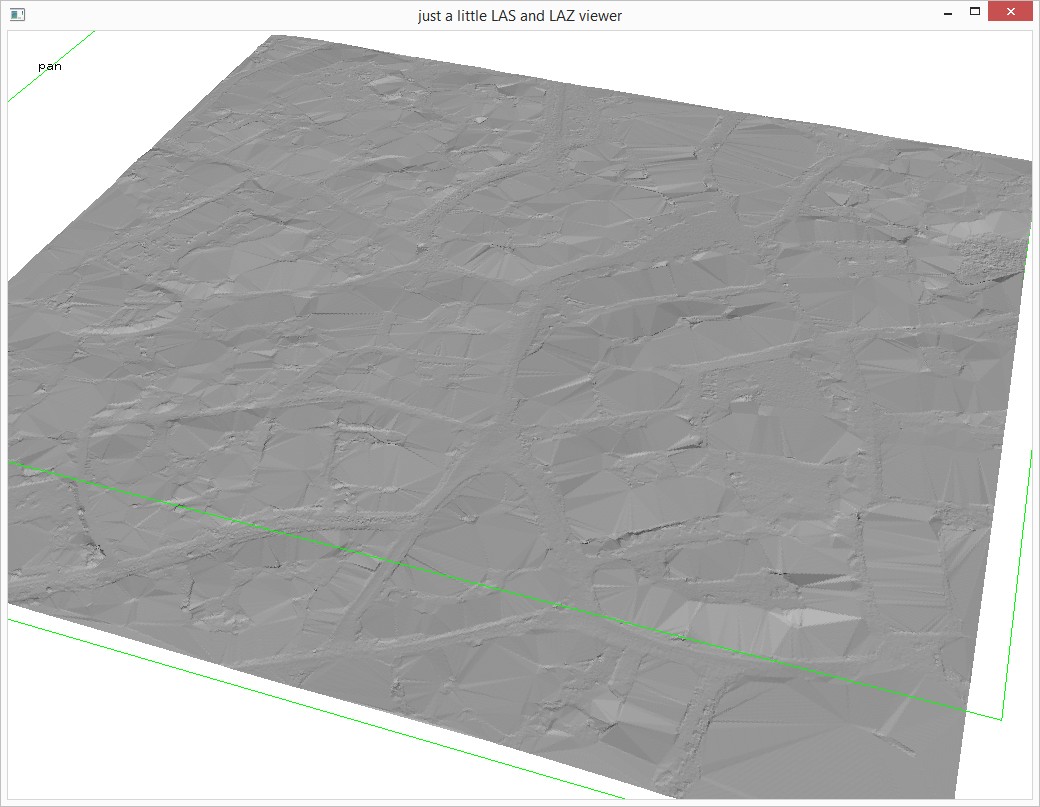Click the window title text
This screenshot has height=807, width=1040.
tap(519, 15)
